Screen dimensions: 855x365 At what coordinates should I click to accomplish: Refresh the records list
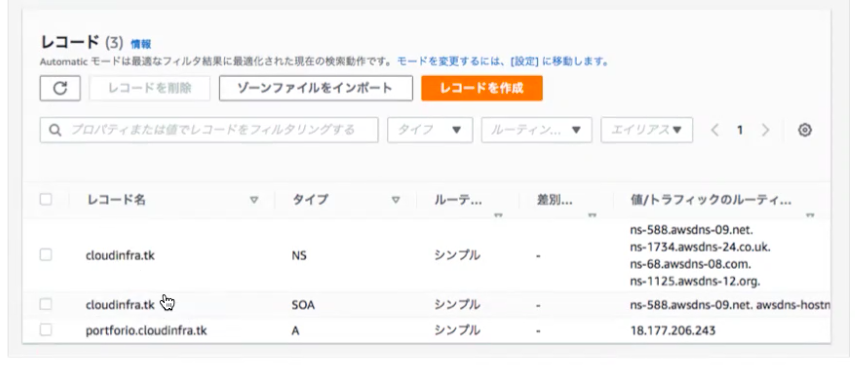click(60, 88)
